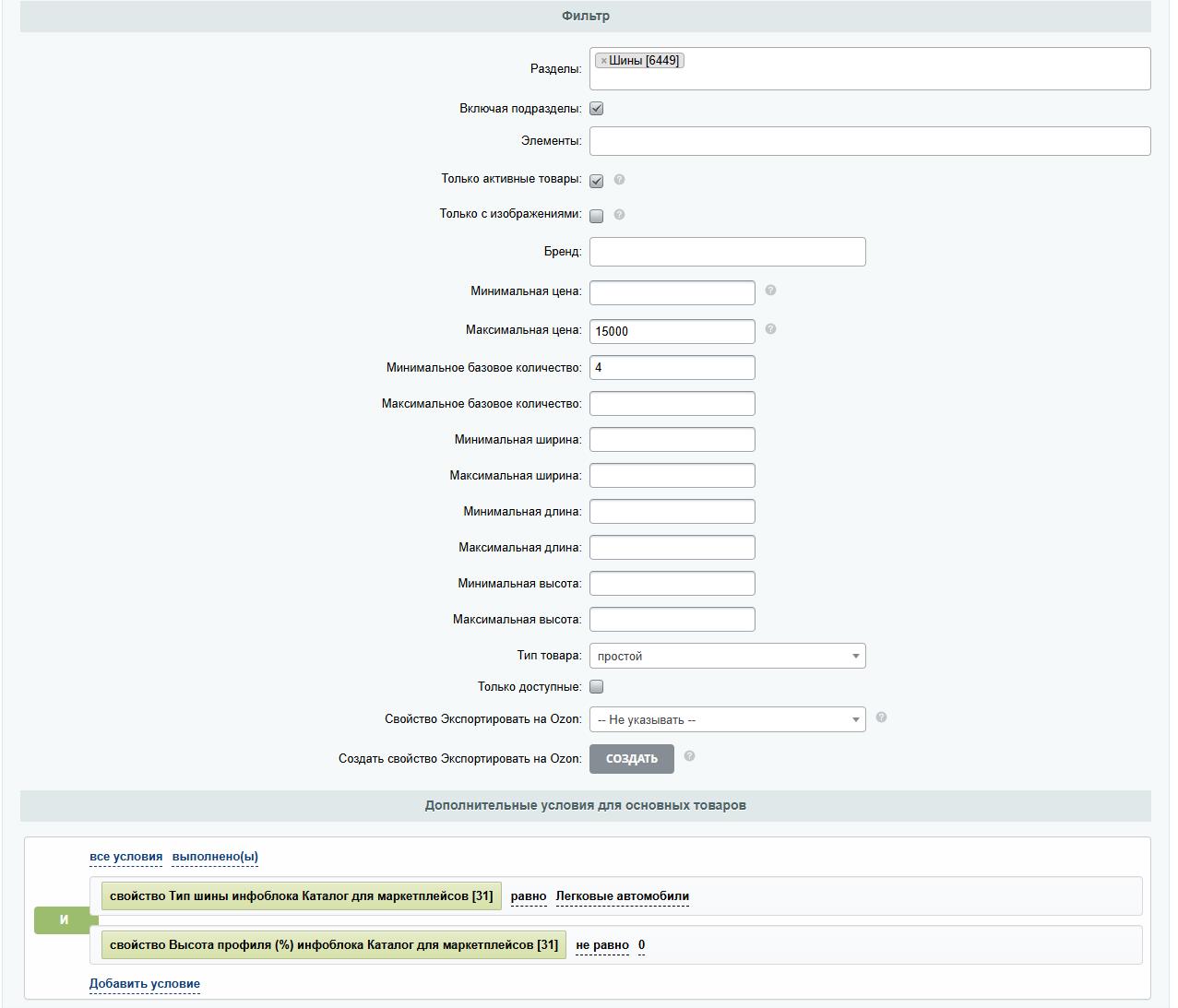Focus the Максимальная цена field with 15000
1178x1008 pixels.
(672, 331)
